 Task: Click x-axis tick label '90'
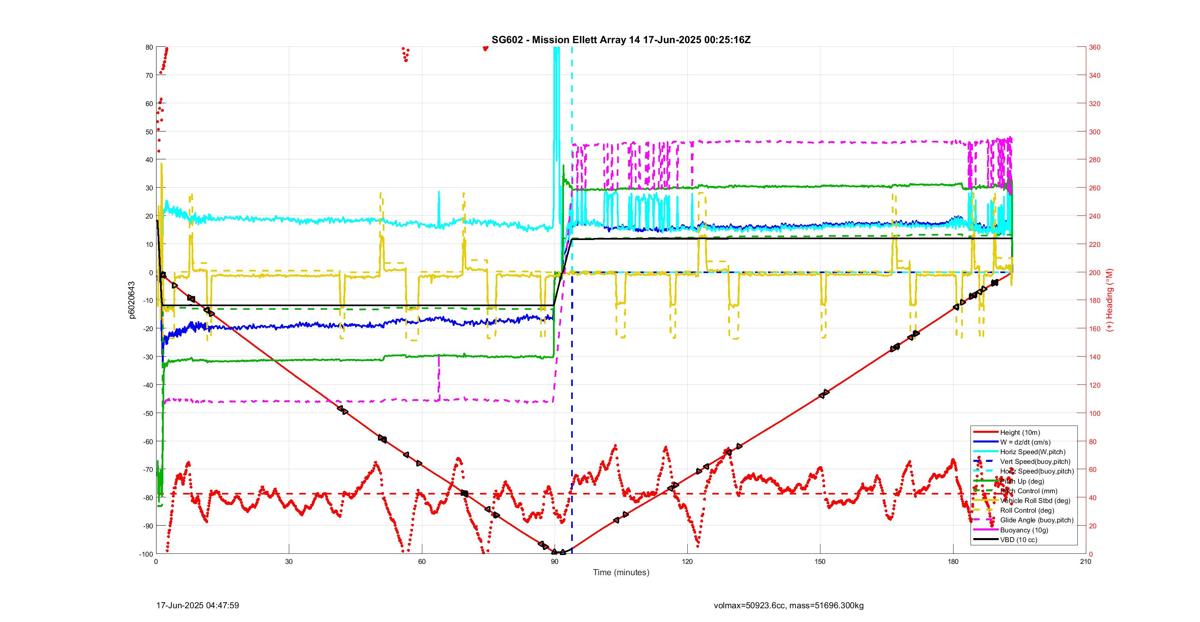tap(555, 561)
